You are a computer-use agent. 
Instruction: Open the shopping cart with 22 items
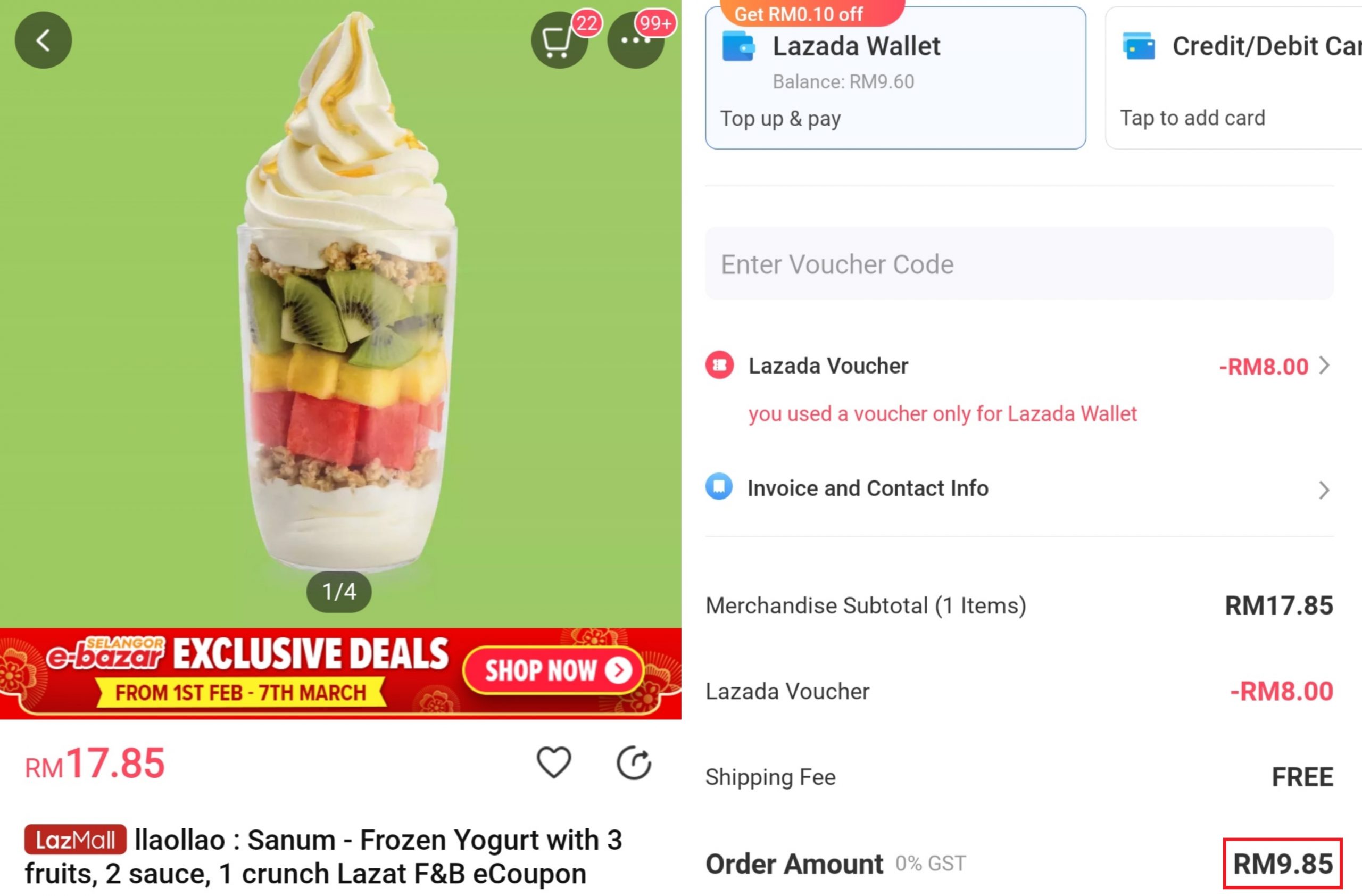pyautogui.click(x=559, y=40)
